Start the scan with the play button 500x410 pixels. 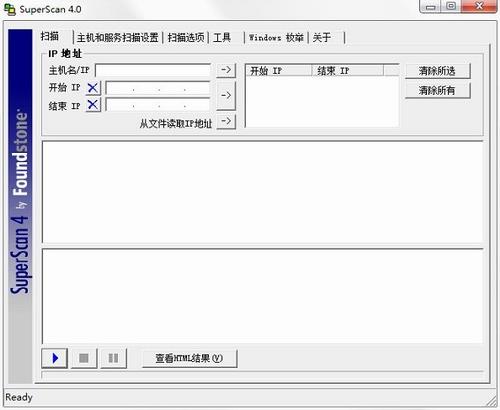point(55,358)
